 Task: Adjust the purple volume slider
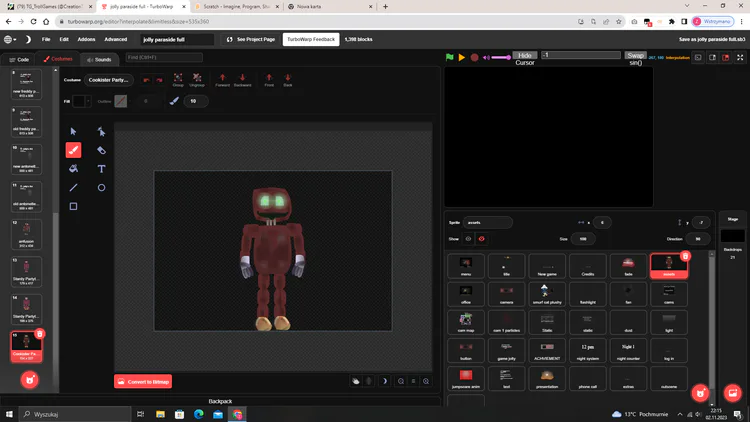pos(501,57)
